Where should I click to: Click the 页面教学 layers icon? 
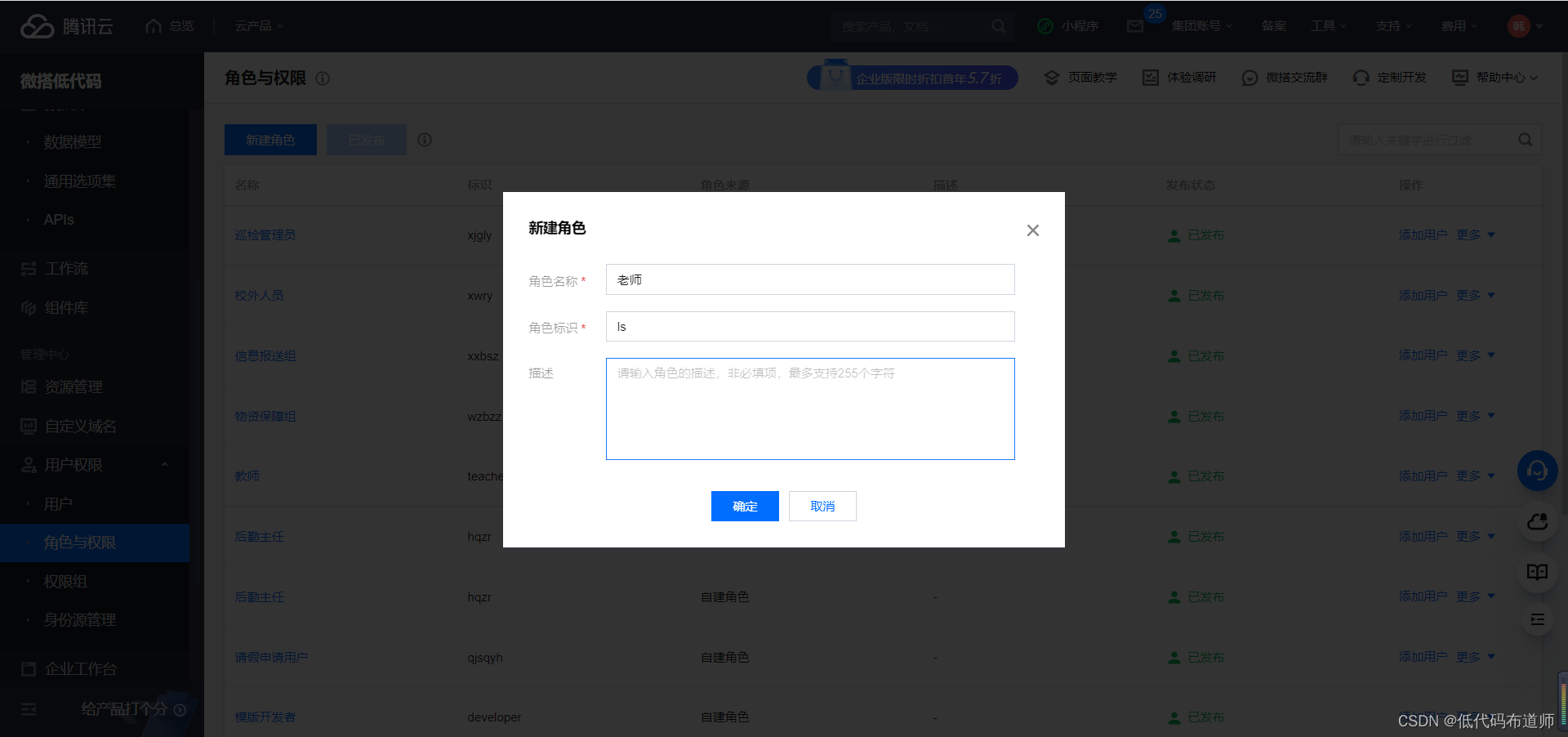[1052, 78]
